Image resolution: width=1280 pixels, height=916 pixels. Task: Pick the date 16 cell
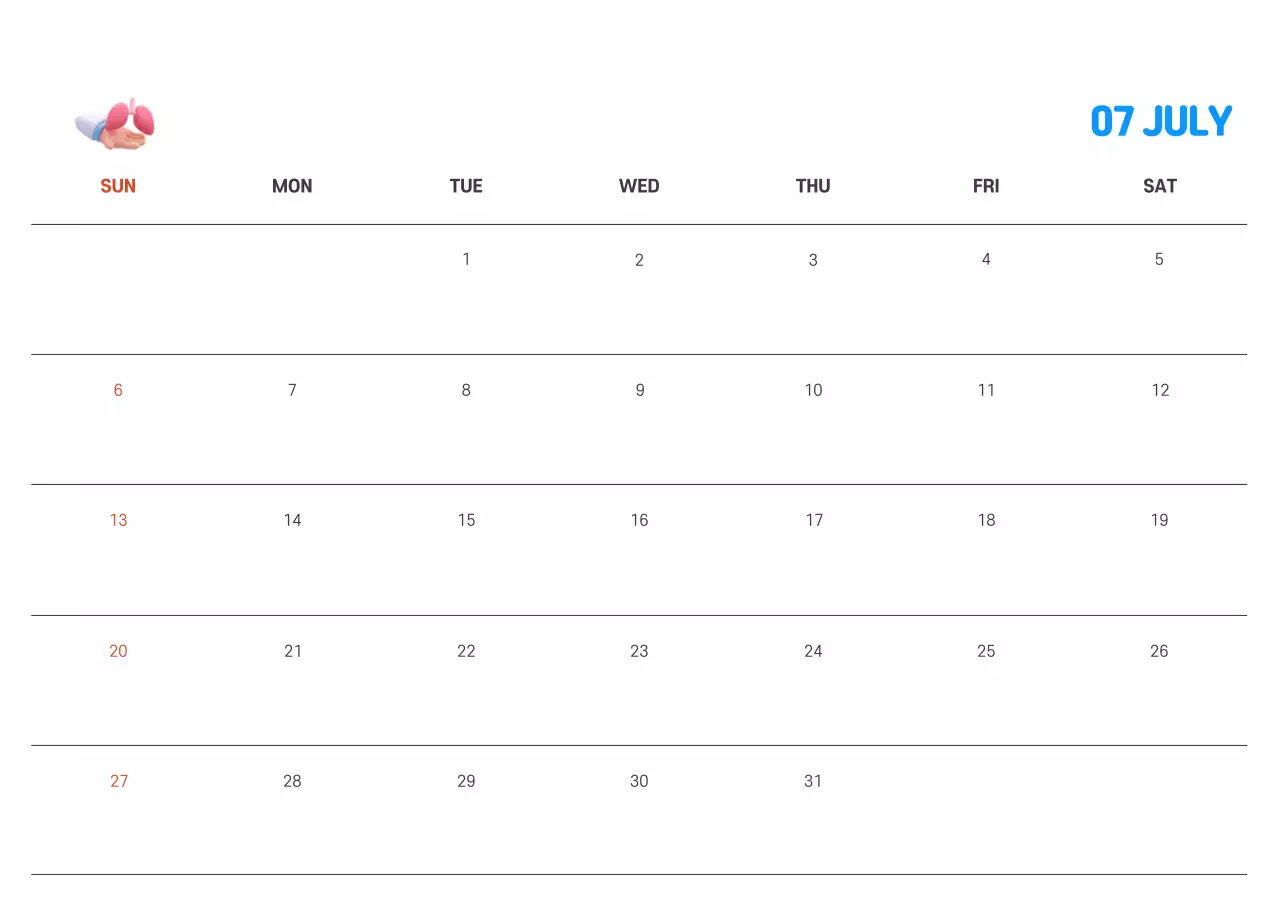click(640, 520)
